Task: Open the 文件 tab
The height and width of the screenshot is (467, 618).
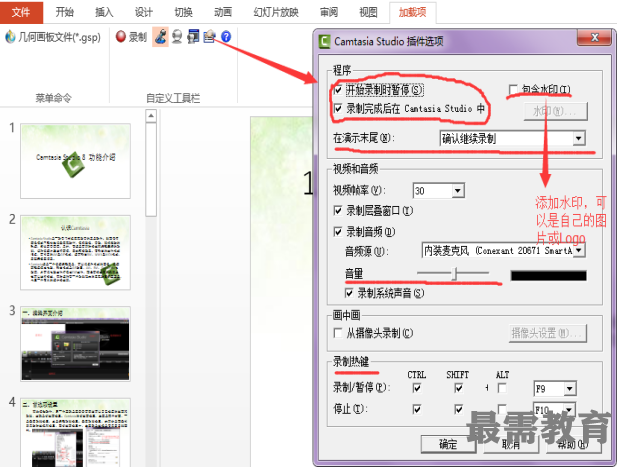Action: [x=21, y=12]
